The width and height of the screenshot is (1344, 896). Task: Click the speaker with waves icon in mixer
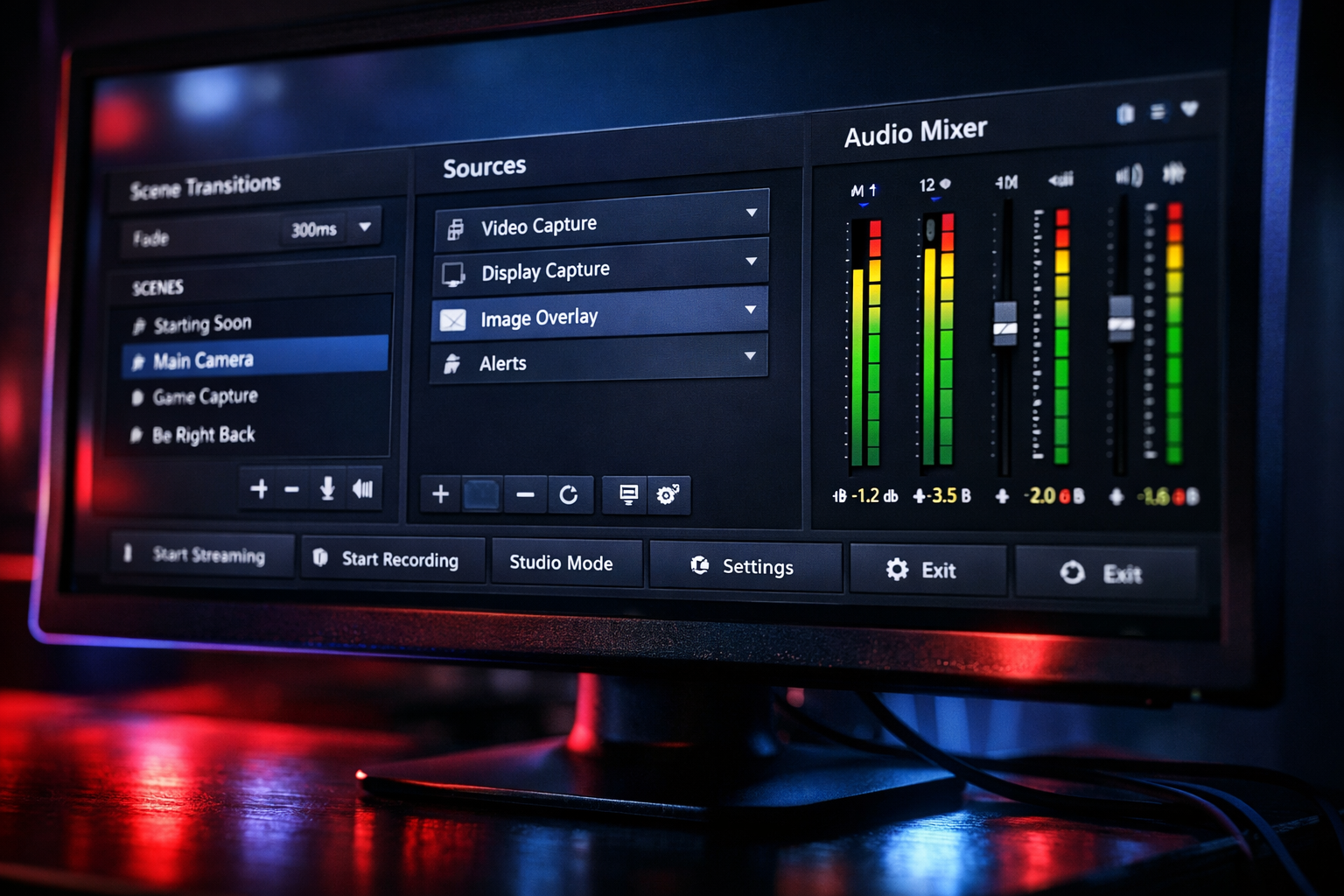tap(1129, 176)
